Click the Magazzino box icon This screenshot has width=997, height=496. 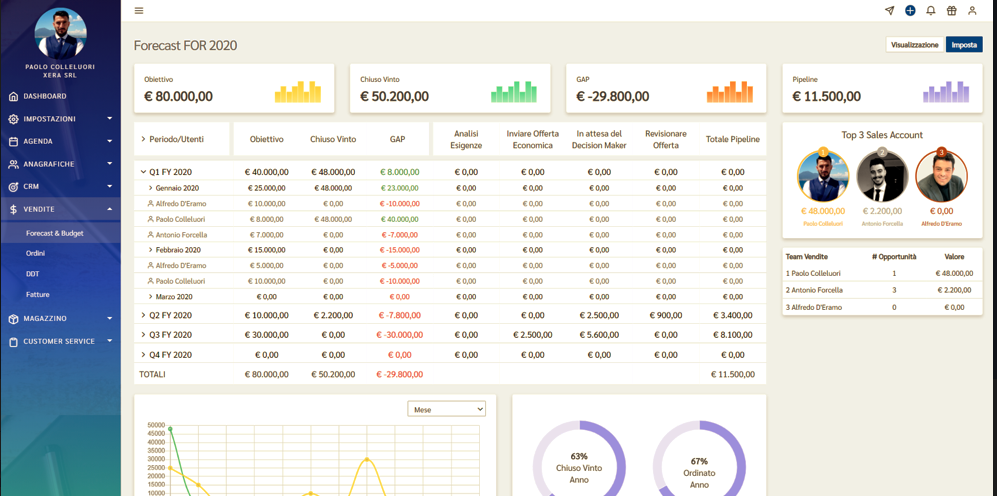tap(13, 319)
